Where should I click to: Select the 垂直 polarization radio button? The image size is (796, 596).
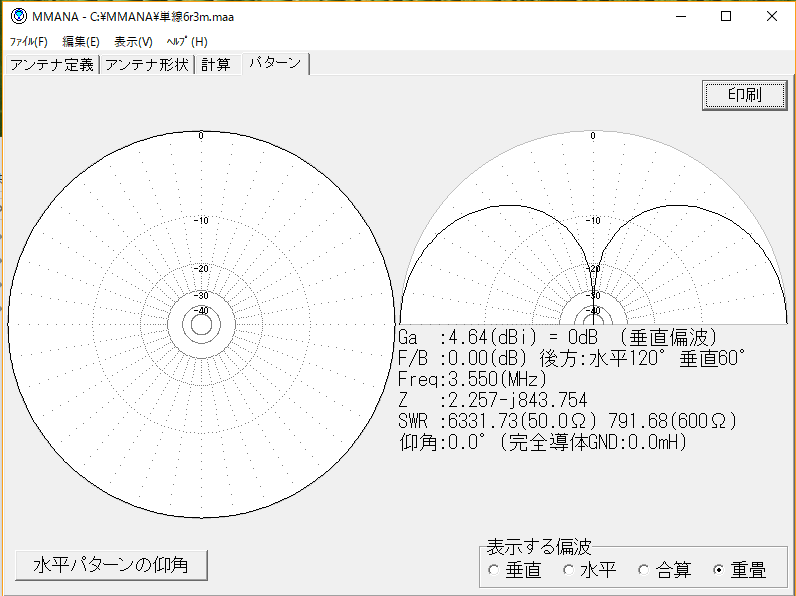click(514, 570)
